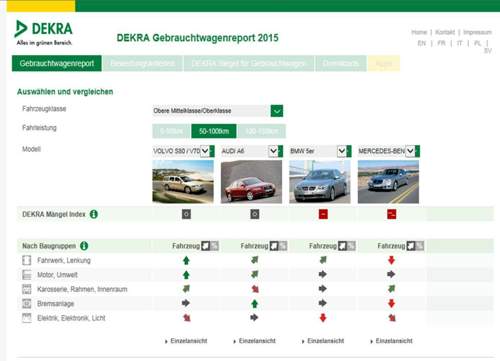The height and width of the screenshot is (361, 500).
Task: Click Volvo's green up arrow for Motor, Umwelt
Action: (x=186, y=275)
